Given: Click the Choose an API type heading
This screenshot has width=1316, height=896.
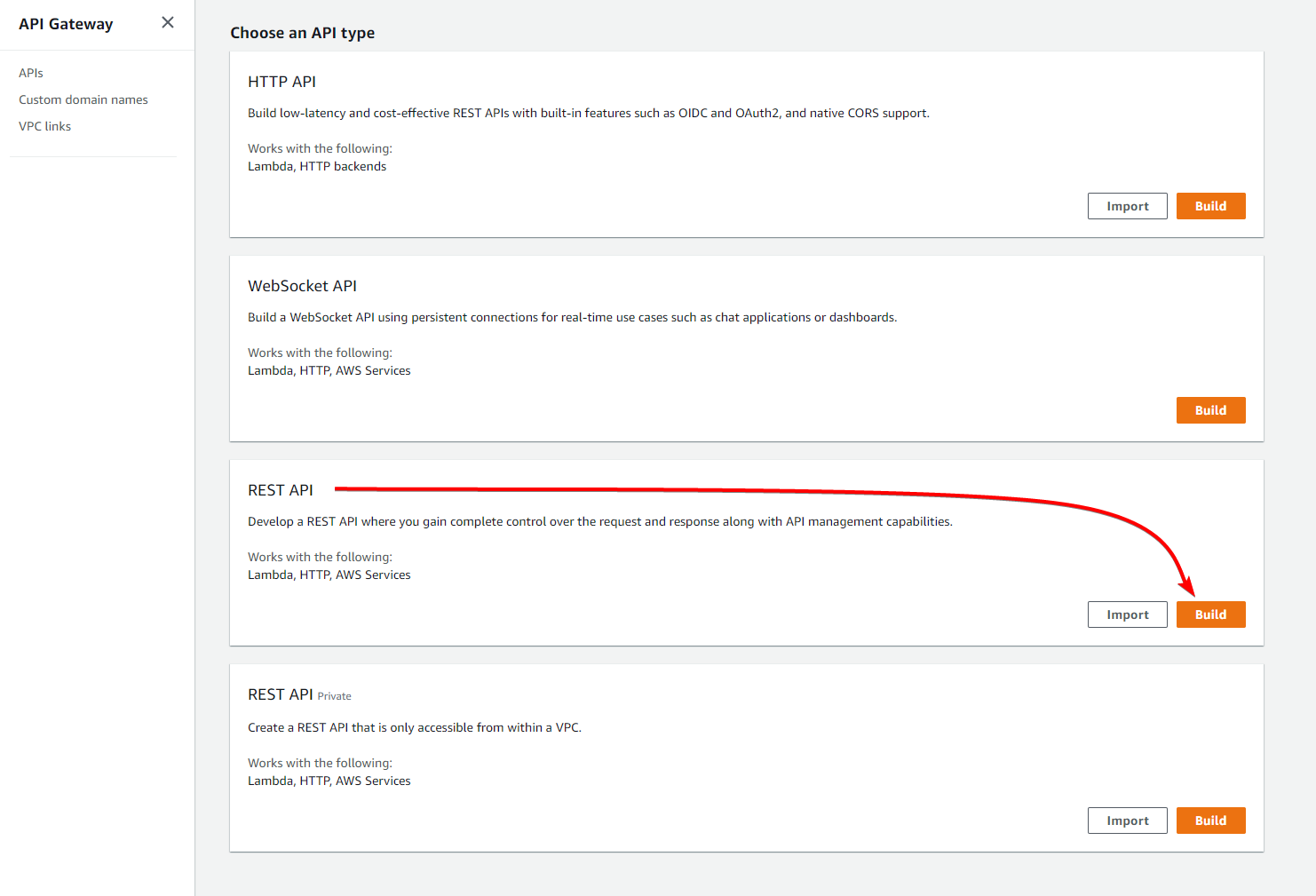Looking at the screenshot, I should pyautogui.click(x=302, y=32).
